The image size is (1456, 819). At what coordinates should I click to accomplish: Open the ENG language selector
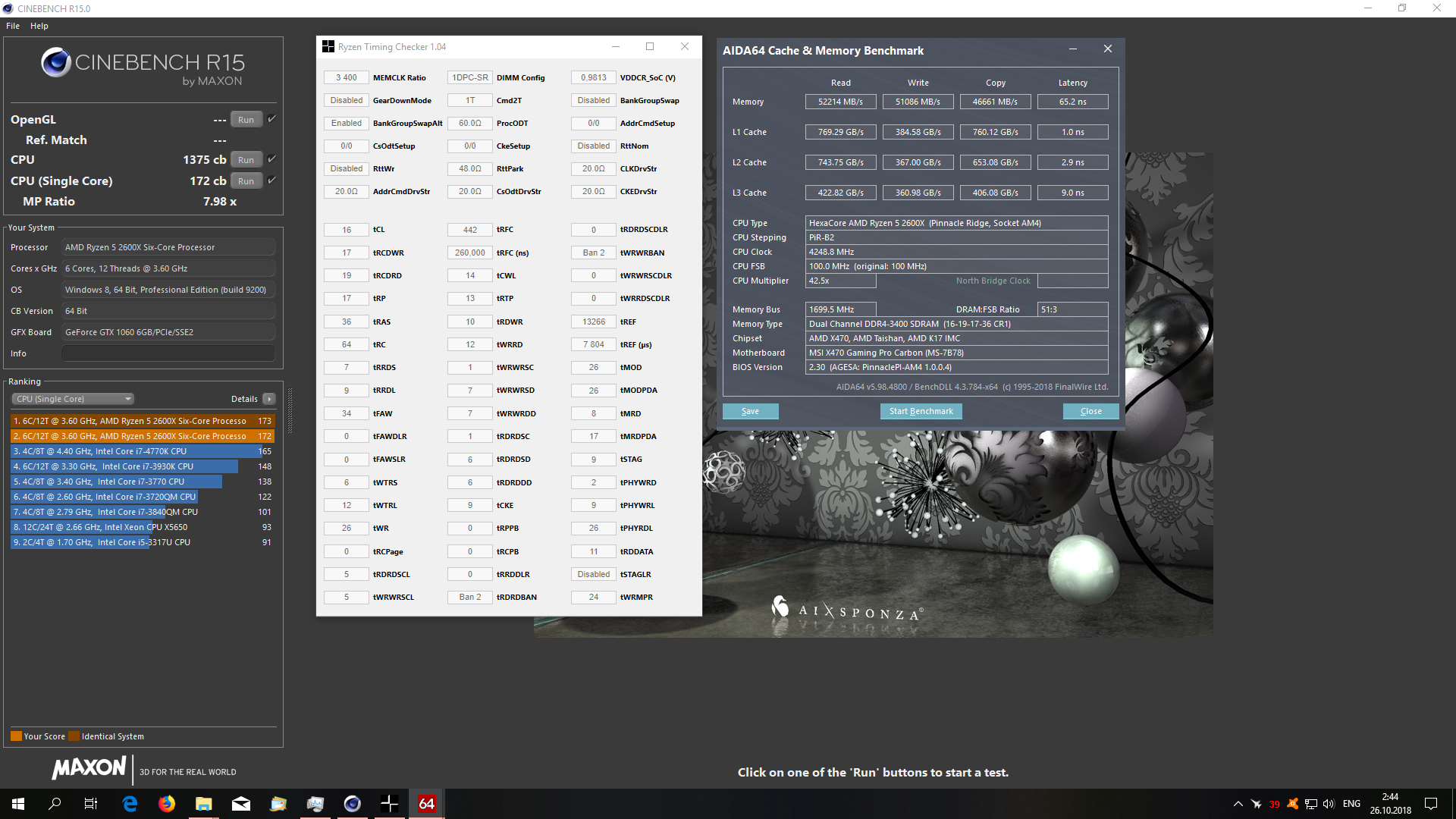1351,804
